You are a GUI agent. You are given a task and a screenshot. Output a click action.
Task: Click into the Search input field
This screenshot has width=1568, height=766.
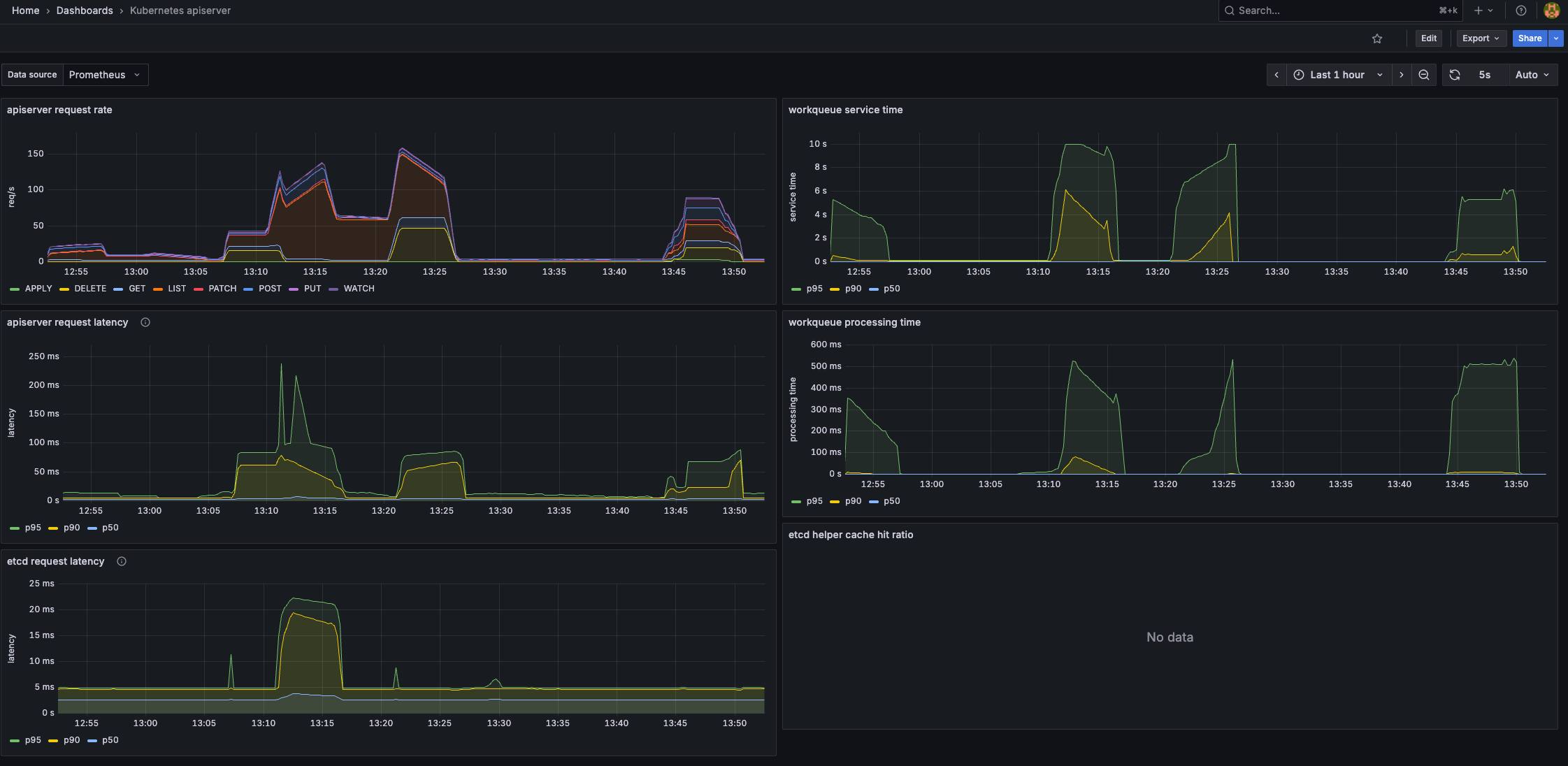[1328, 10]
